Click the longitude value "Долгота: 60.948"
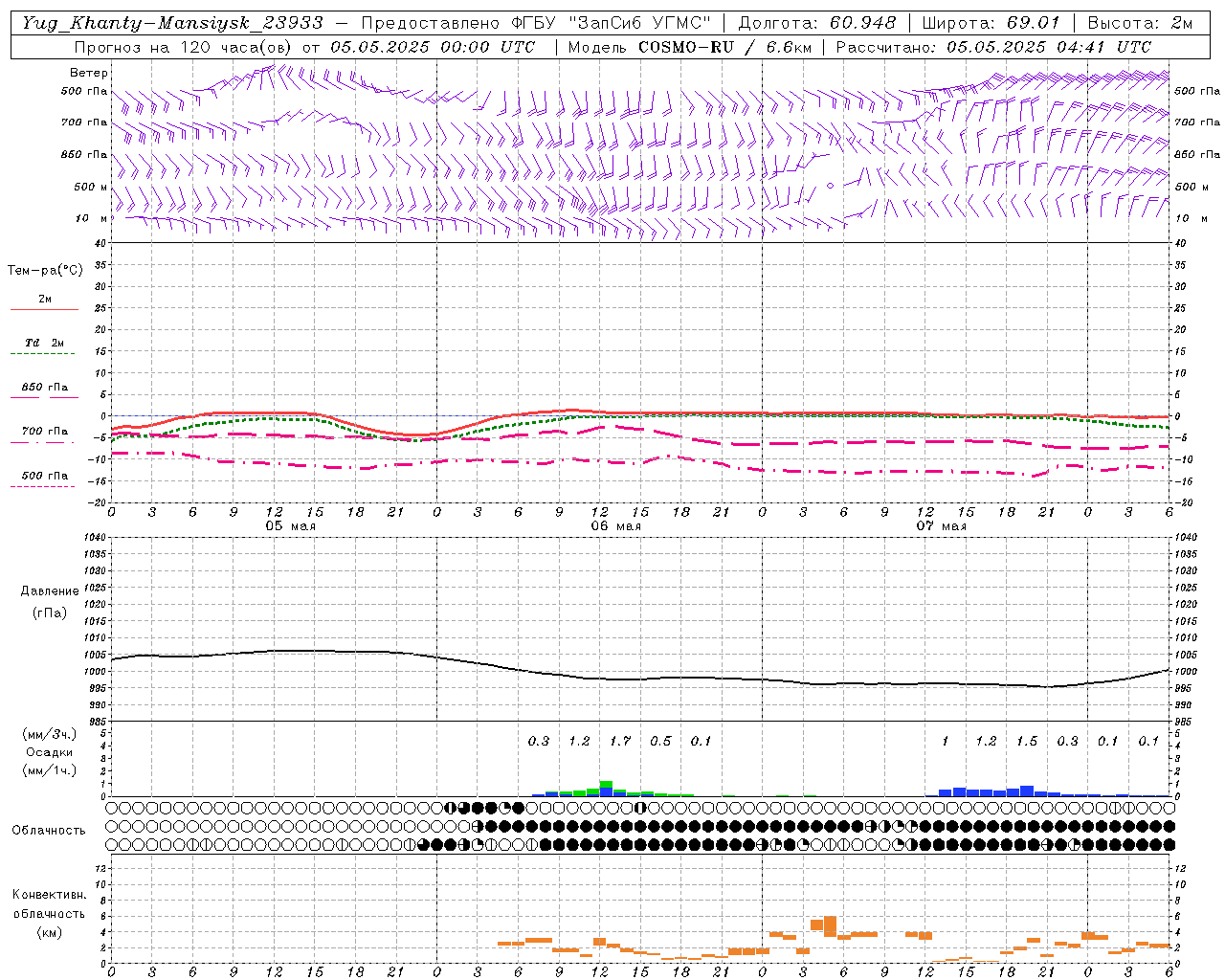This screenshot has height=980, width=1225. click(817, 23)
